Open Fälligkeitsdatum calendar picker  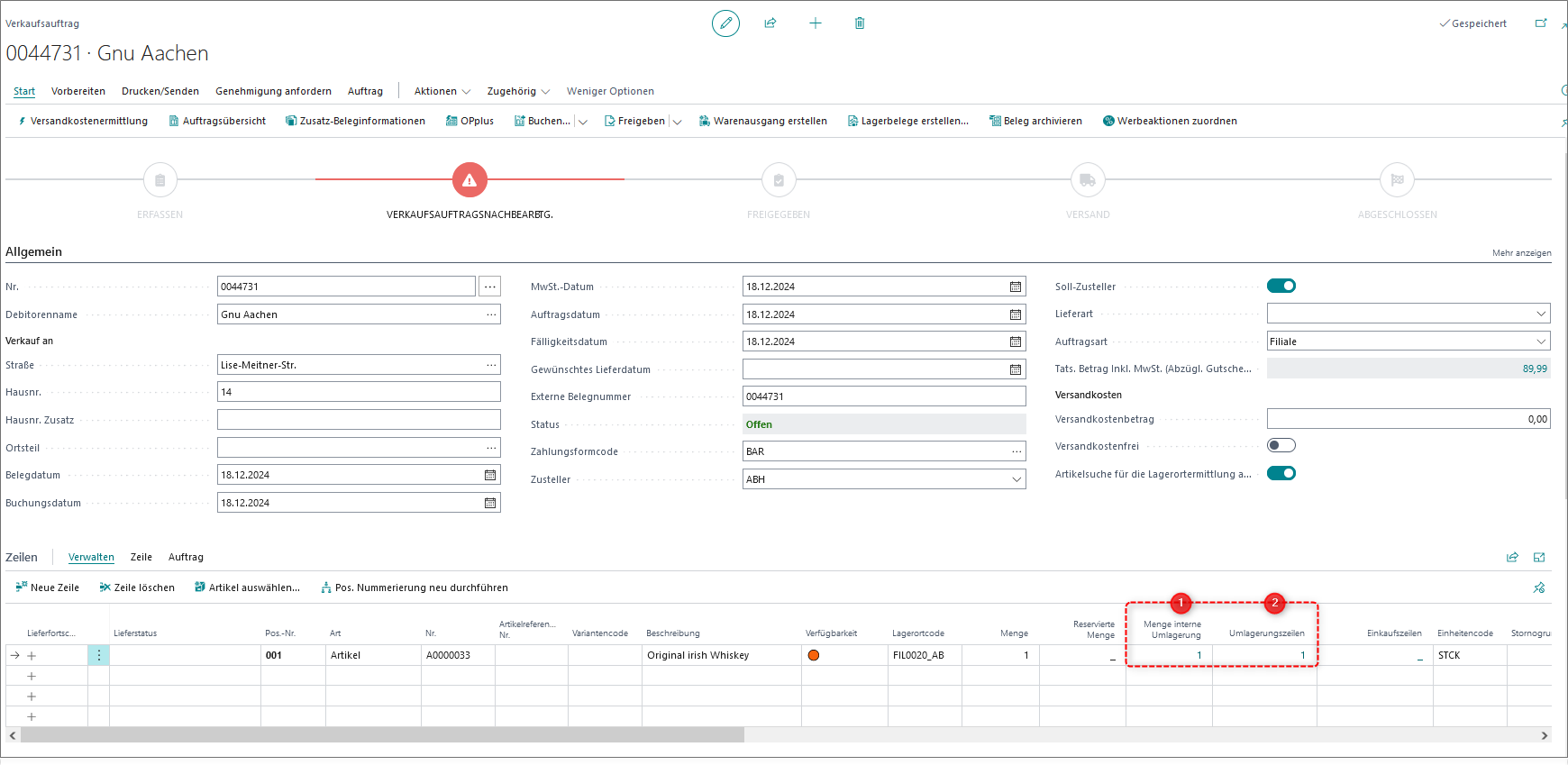click(x=1016, y=342)
